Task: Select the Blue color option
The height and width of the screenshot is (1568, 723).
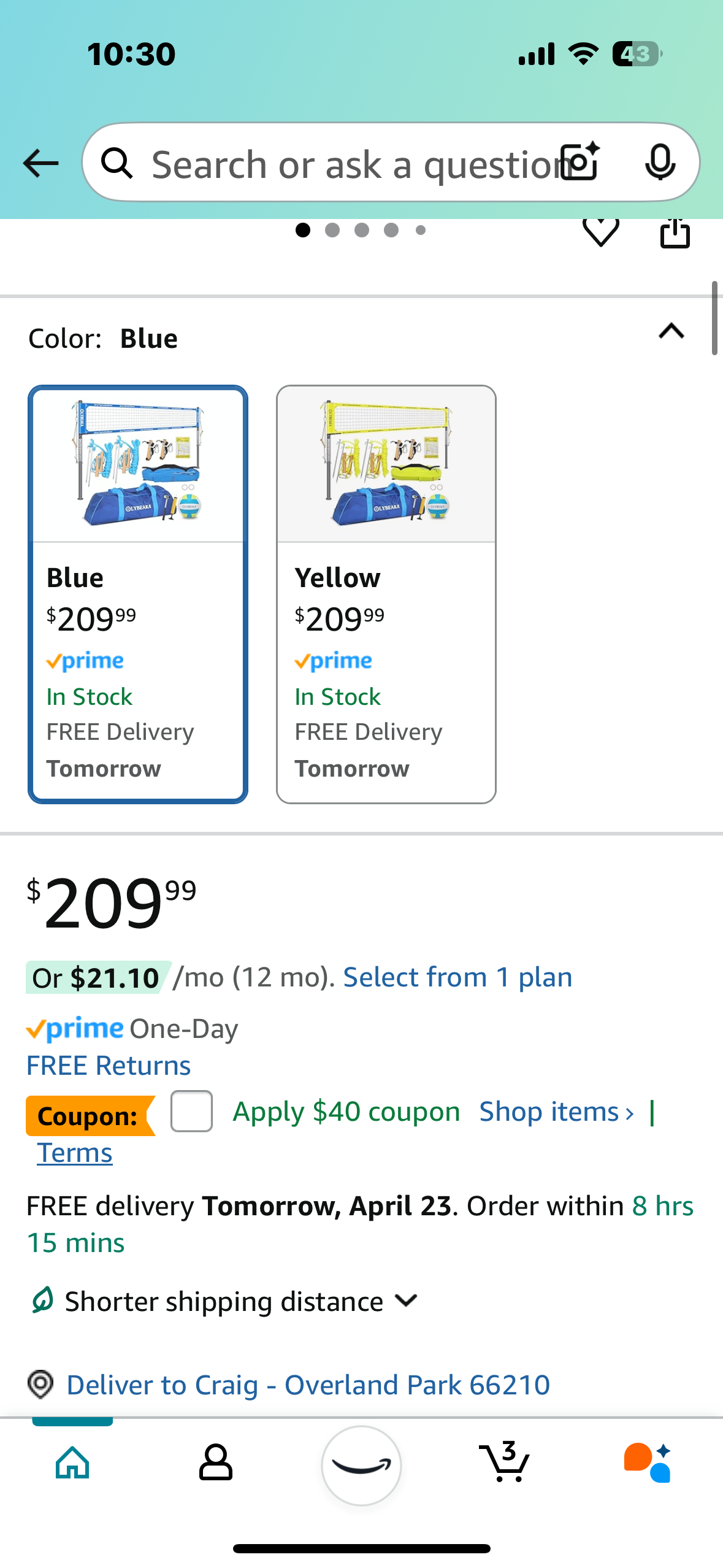Action: [138, 594]
